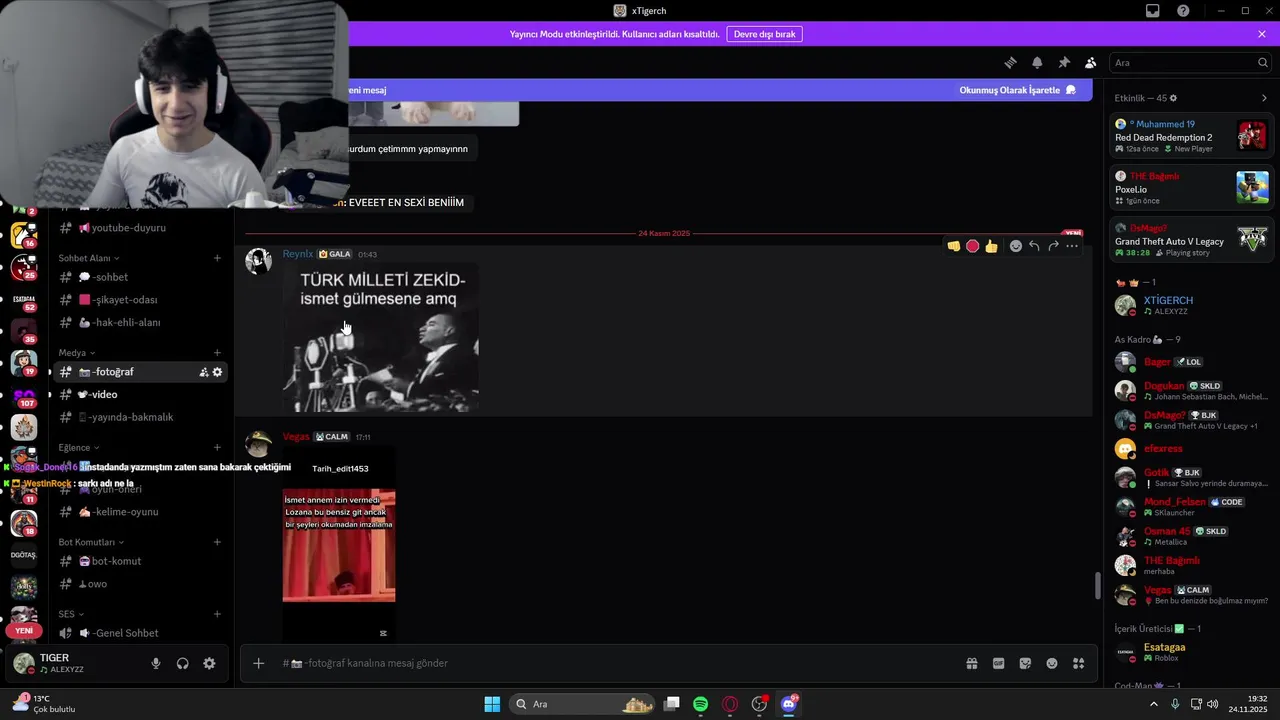Collapse the Bot Komutları category

(x=91, y=542)
